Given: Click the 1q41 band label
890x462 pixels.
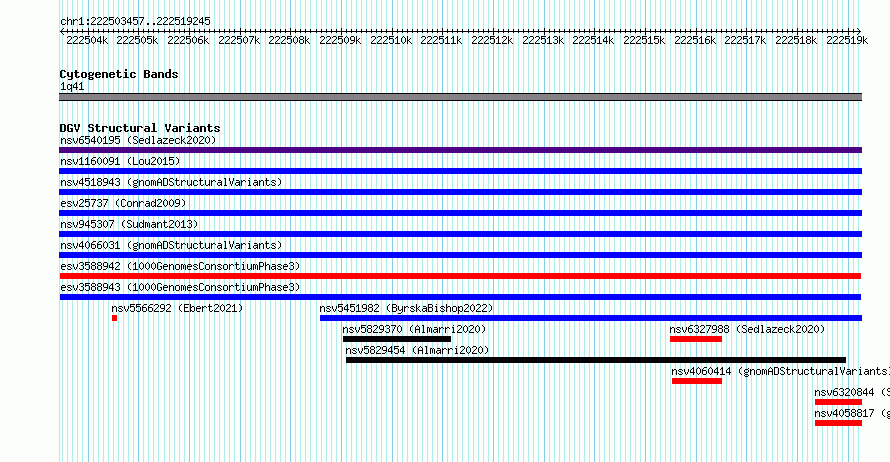Looking at the screenshot, I should click(x=72, y=86).
